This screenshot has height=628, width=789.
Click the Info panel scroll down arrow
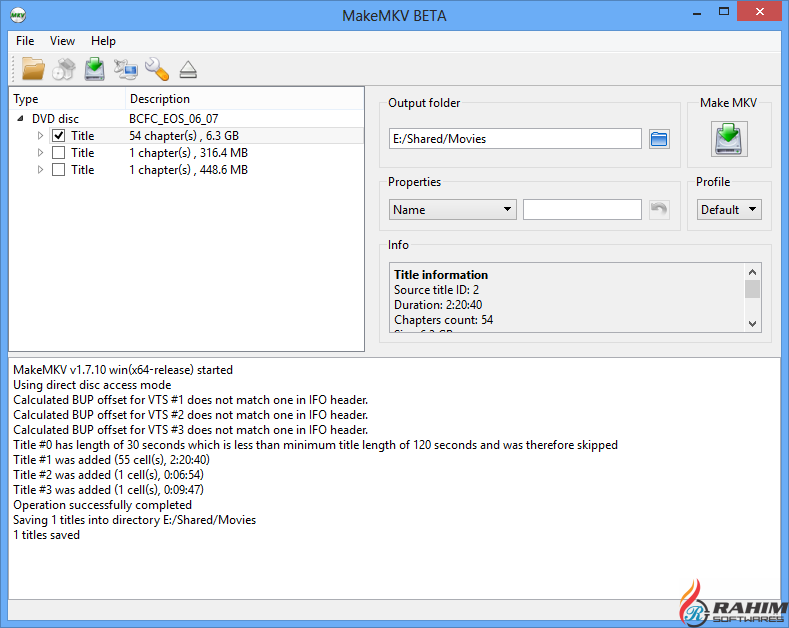tap(753, 324)
